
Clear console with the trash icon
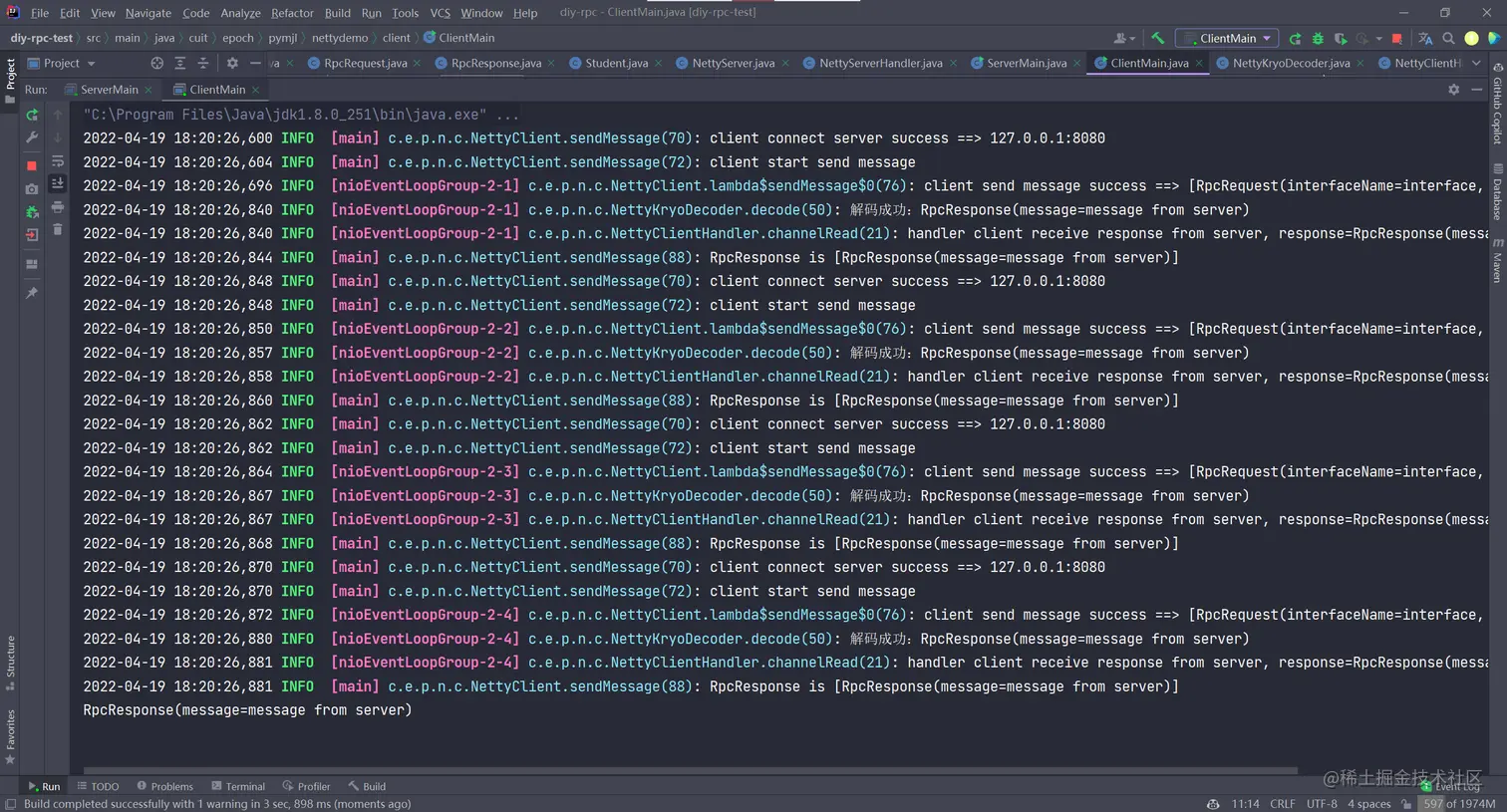coord(58,230)
